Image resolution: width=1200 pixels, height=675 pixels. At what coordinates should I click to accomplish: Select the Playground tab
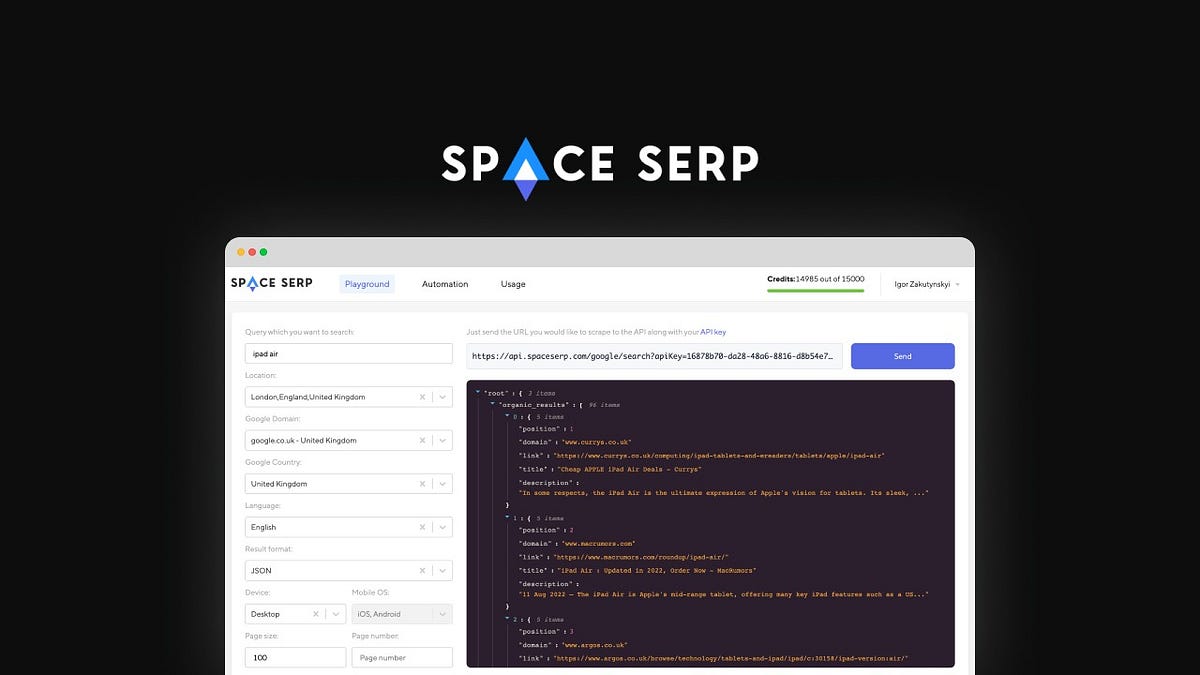pyautogui.click(x=367, y=284)
